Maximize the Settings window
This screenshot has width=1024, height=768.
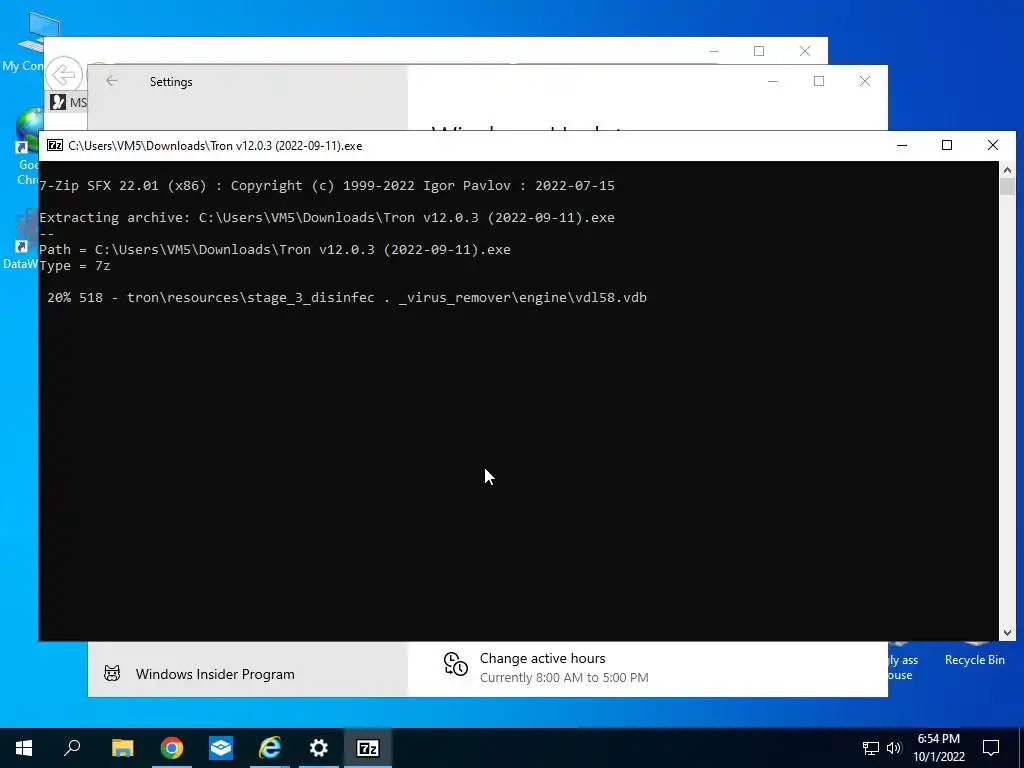click(819, 81)
